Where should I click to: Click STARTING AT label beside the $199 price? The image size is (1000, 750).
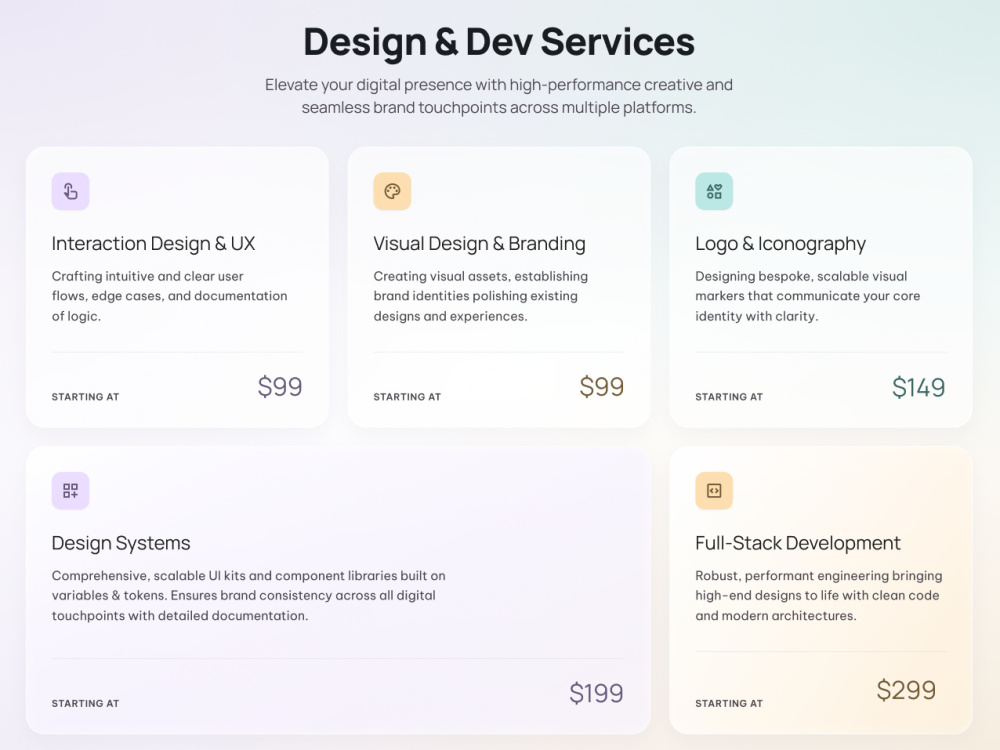(85, 703)
